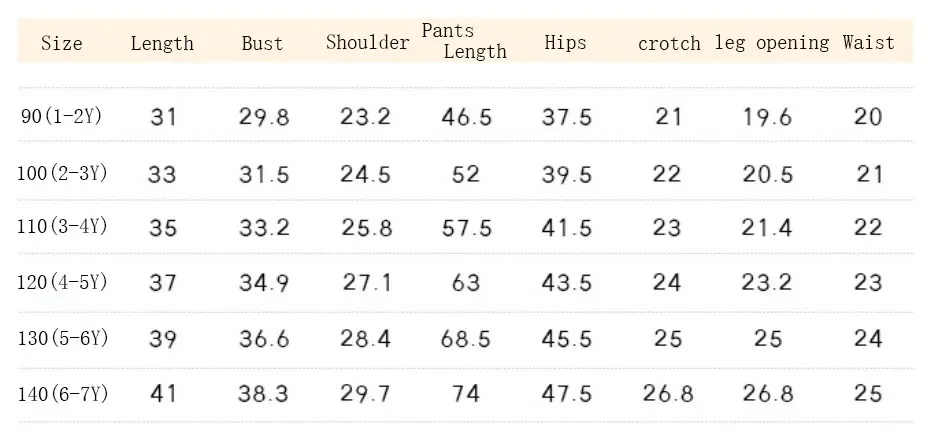Click the Length value 41
The height and width of the screenshot is (434, 950).
[x=162, y=393]
